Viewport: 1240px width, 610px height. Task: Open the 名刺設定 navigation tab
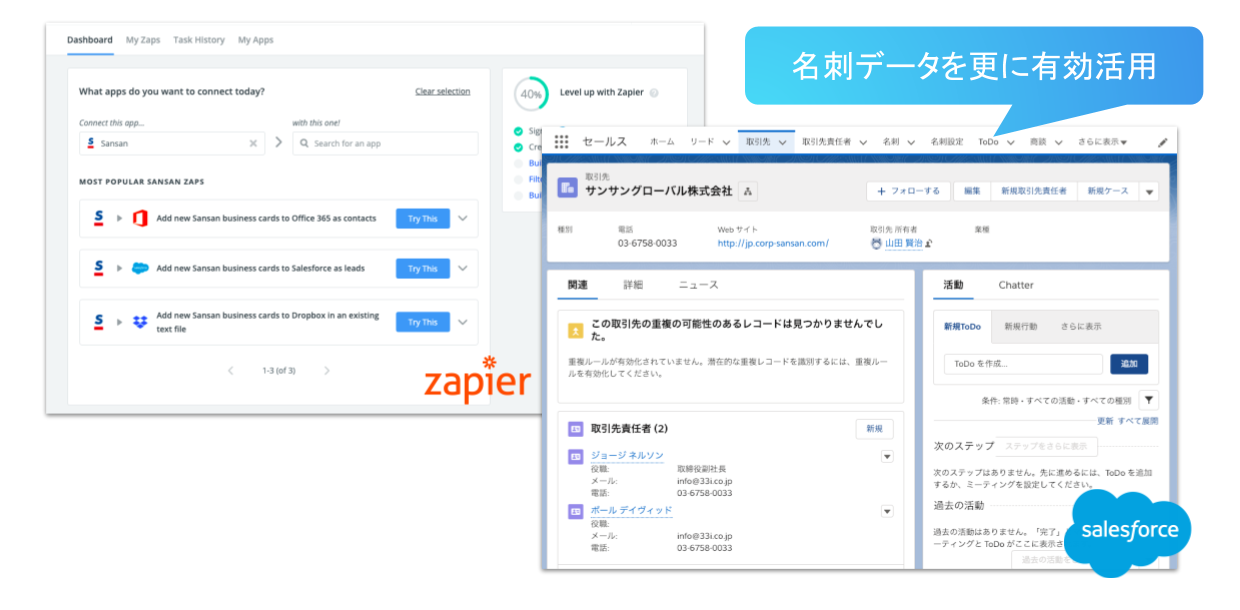(947, 142)
